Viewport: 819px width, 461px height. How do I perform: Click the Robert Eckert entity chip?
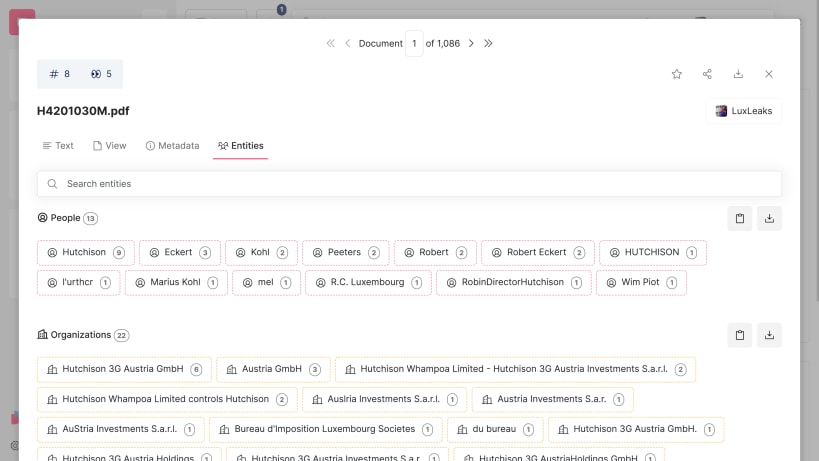point(538,253)
